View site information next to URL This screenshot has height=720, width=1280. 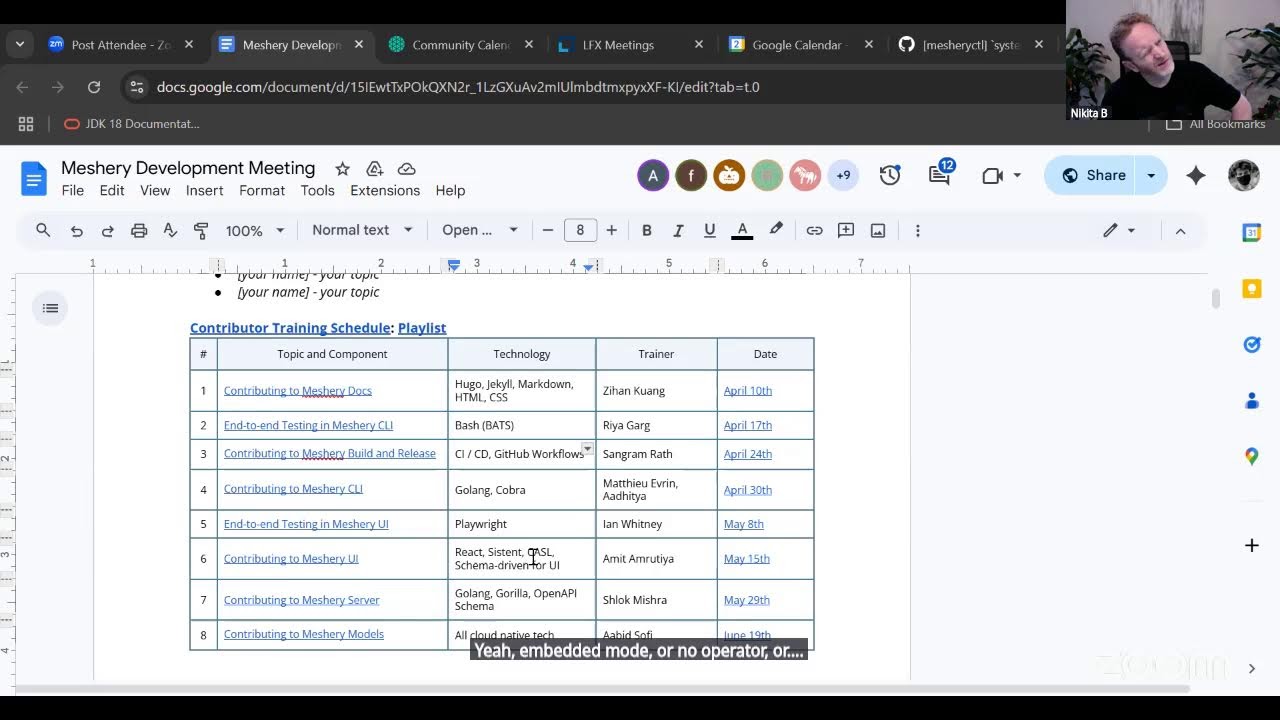(137, 87)
